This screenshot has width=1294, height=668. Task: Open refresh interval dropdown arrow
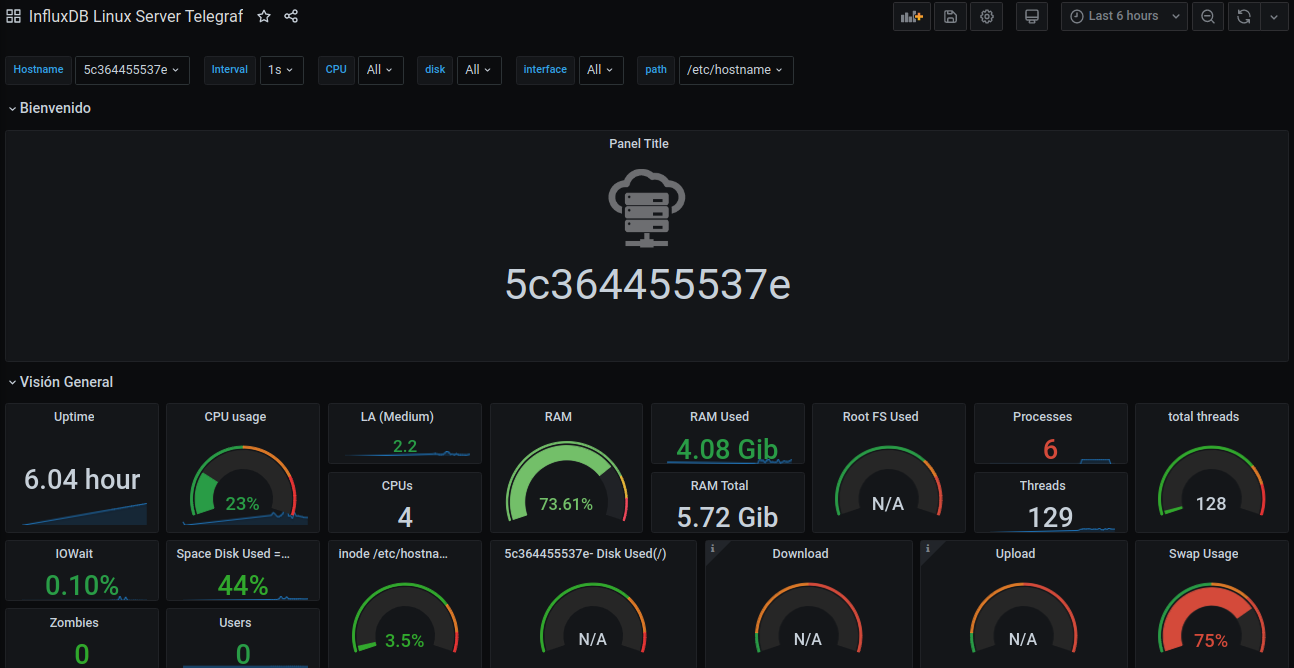pos(1274,16)
